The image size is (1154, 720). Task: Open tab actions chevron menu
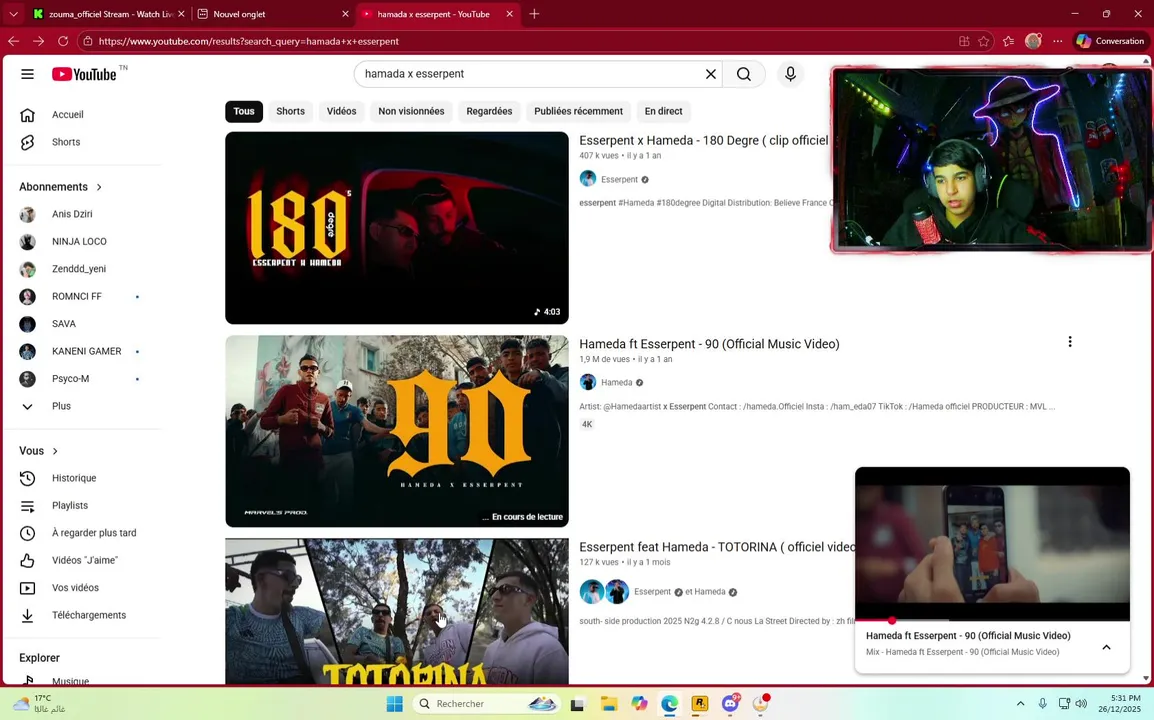[13, 14]
